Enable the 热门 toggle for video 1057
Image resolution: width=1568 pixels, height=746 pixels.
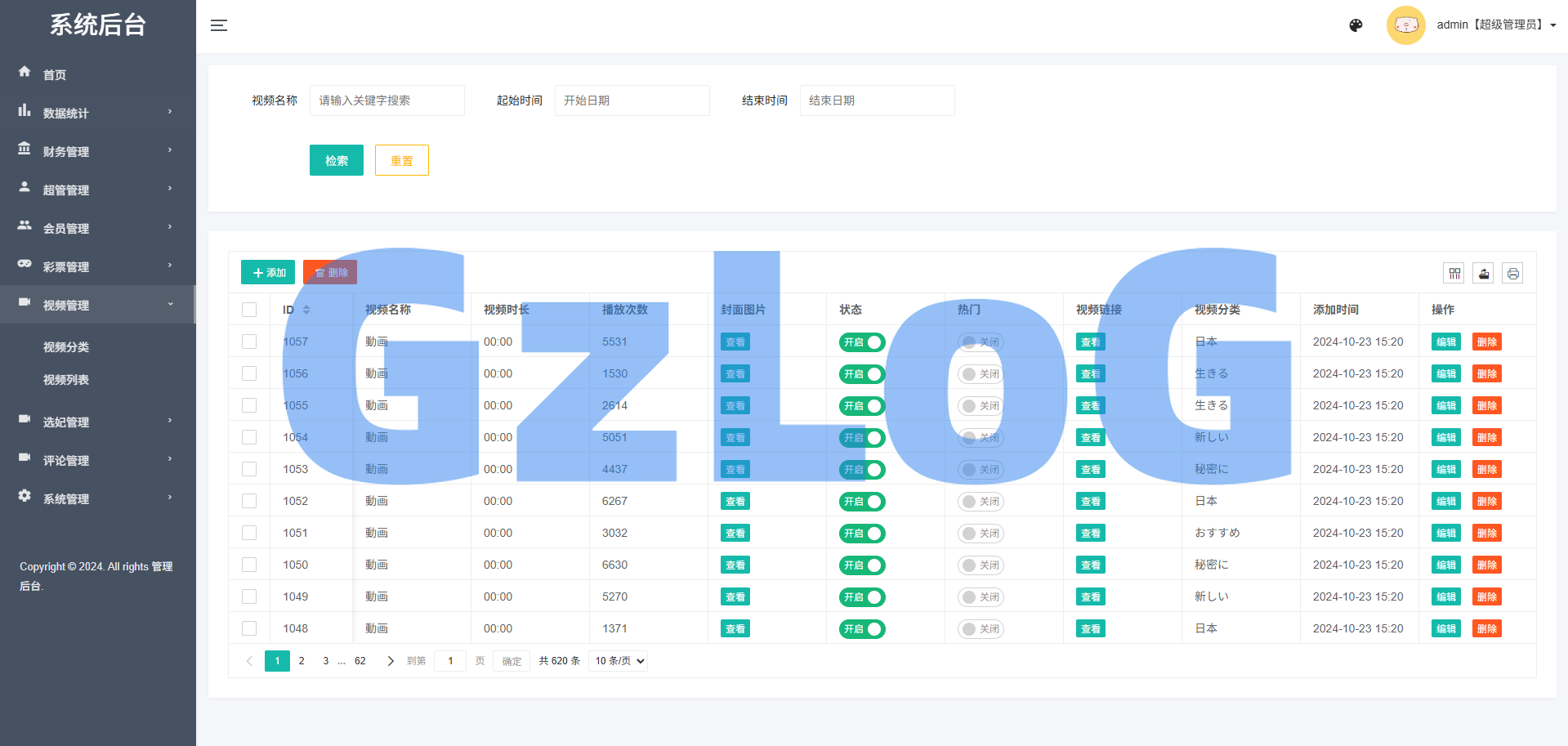click(x=980, y=342)
